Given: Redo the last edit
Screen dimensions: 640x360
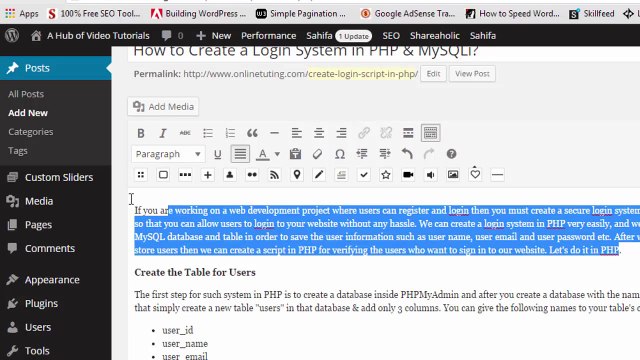Looking at the screenshot, I should pos(429,154).
